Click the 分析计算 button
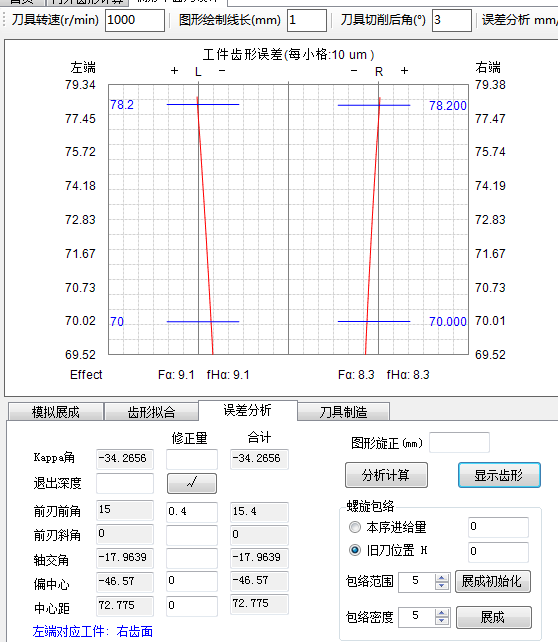Image resolution: width=558 pixels, height=642 pixels. click(386, 475)
